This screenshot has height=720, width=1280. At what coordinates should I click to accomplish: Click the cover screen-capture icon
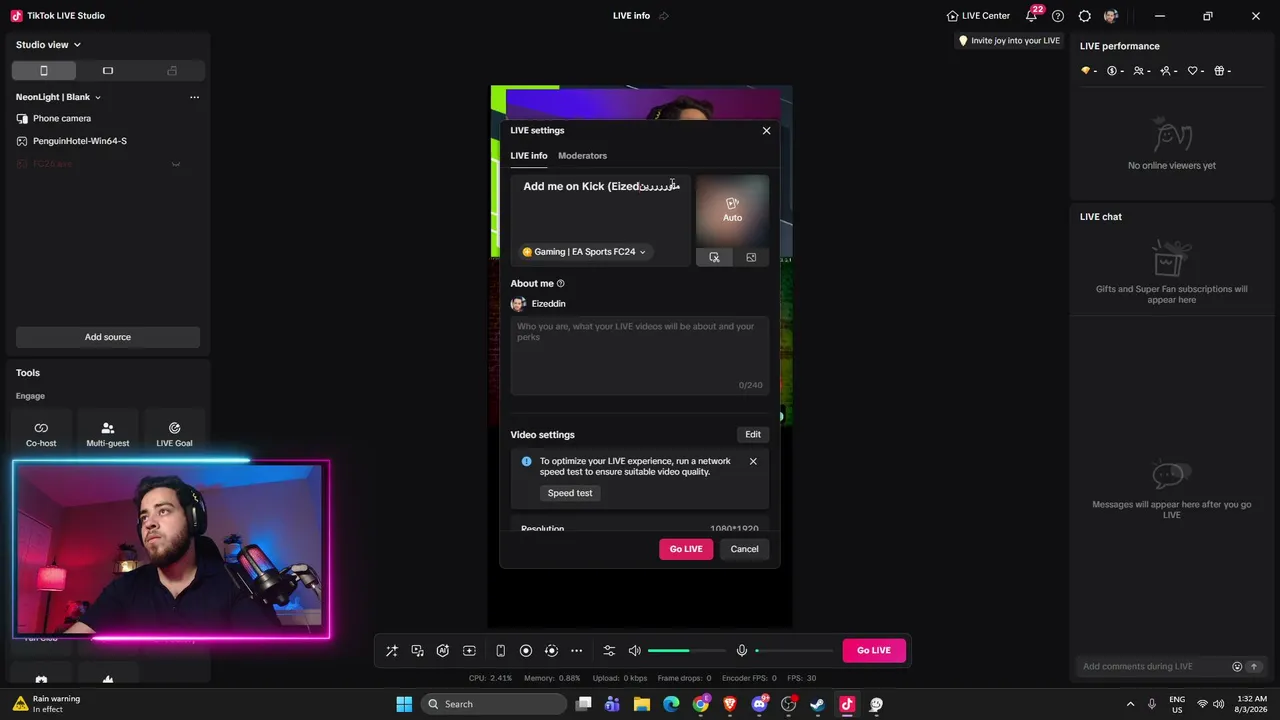(714, 257)
